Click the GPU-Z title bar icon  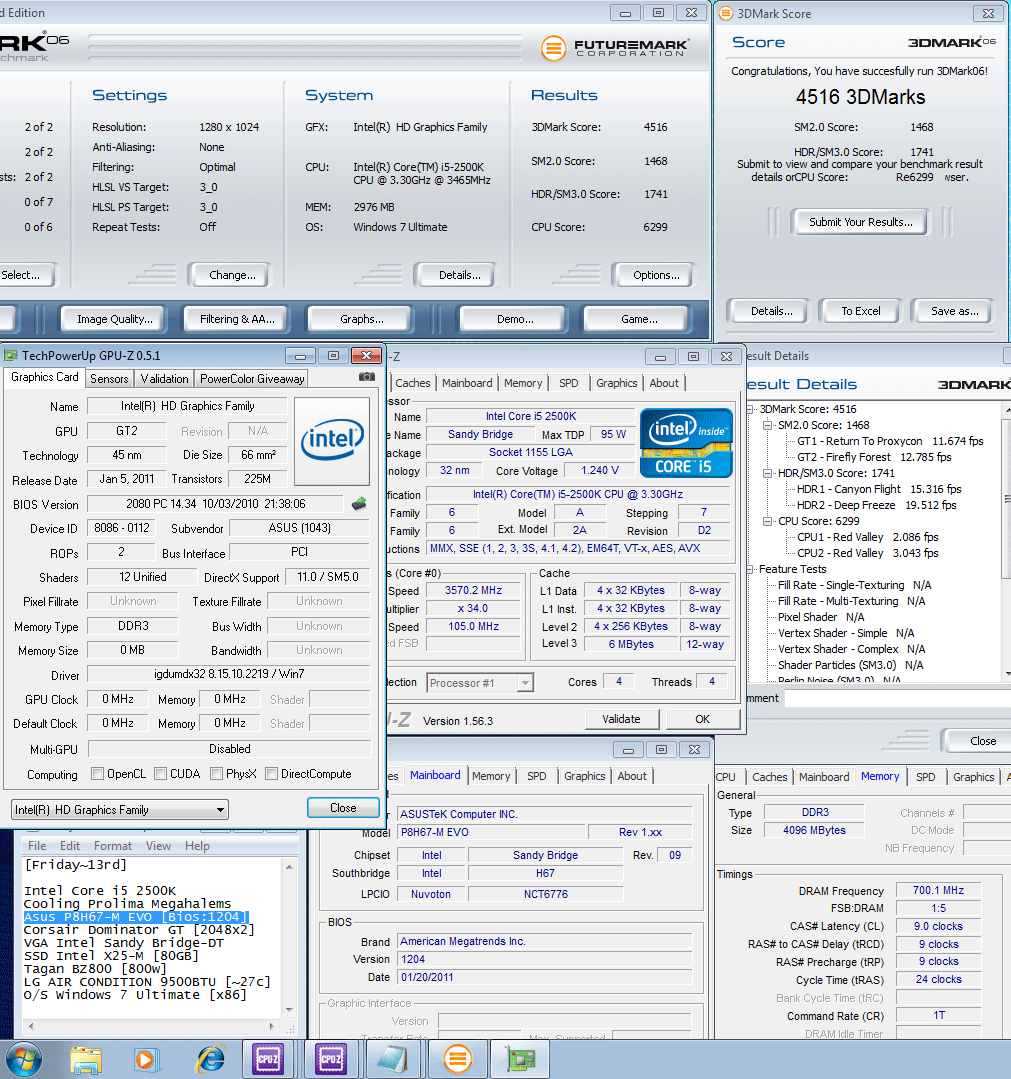tap(11, 355)
